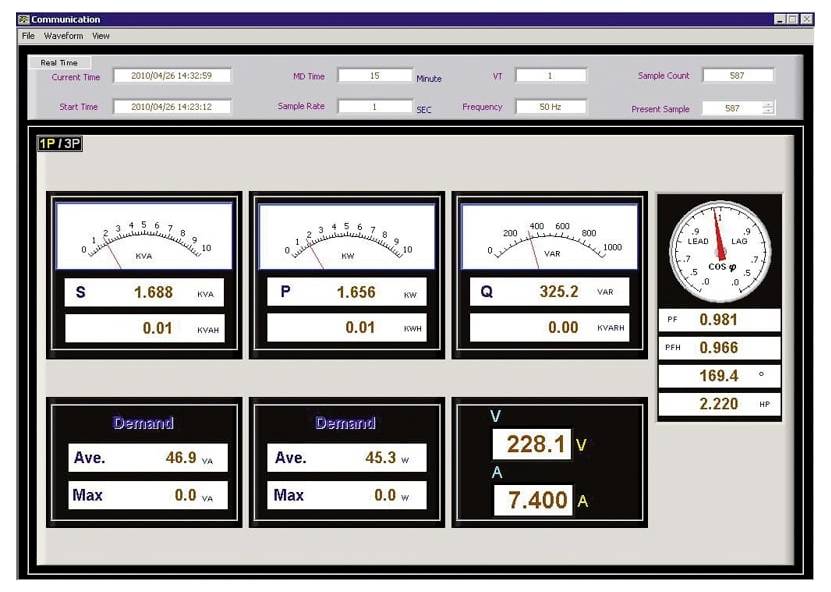Select the 0.01 KWH reading
The image size is (831, 592).
tap(347, 328)
